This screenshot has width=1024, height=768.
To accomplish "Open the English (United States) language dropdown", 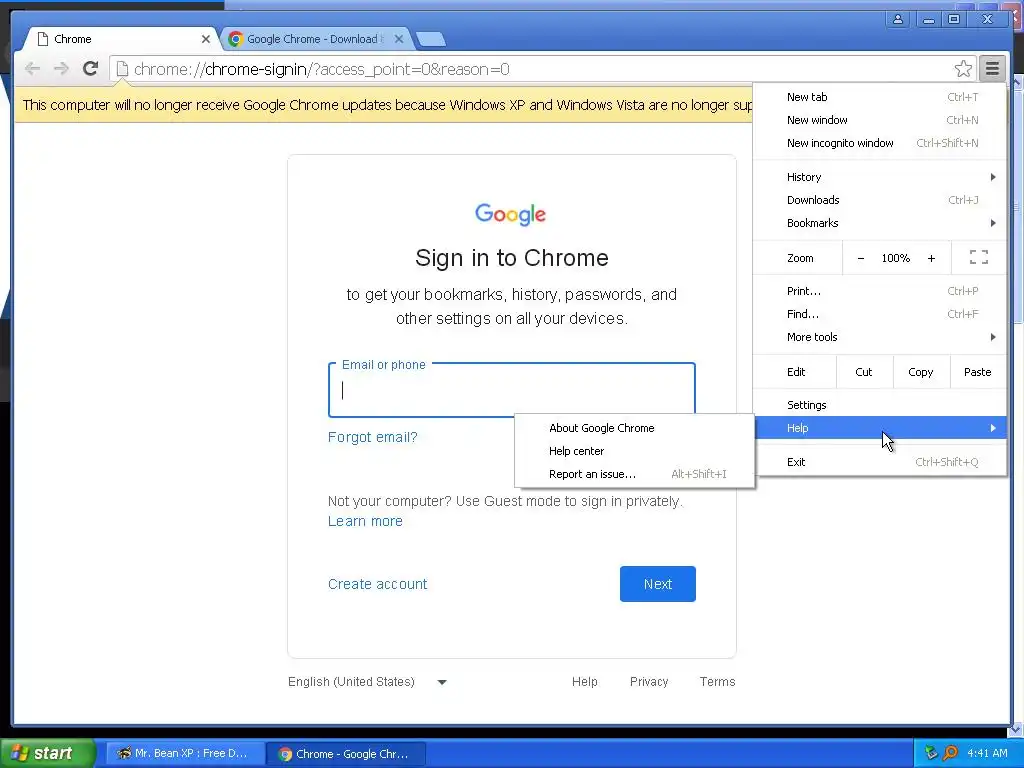I will point(367,682).
